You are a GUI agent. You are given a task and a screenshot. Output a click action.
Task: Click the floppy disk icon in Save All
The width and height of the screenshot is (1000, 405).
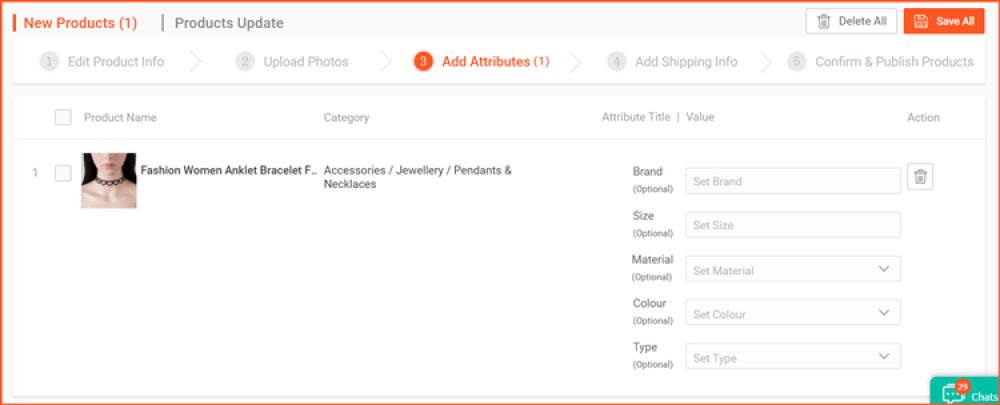click(920, 21)
